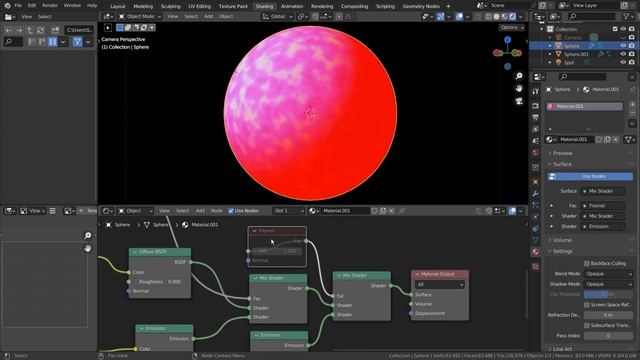Switch to the Modeling workspace tab
Viewport: 640px width, 360px height.
click(x=143, y=6)
